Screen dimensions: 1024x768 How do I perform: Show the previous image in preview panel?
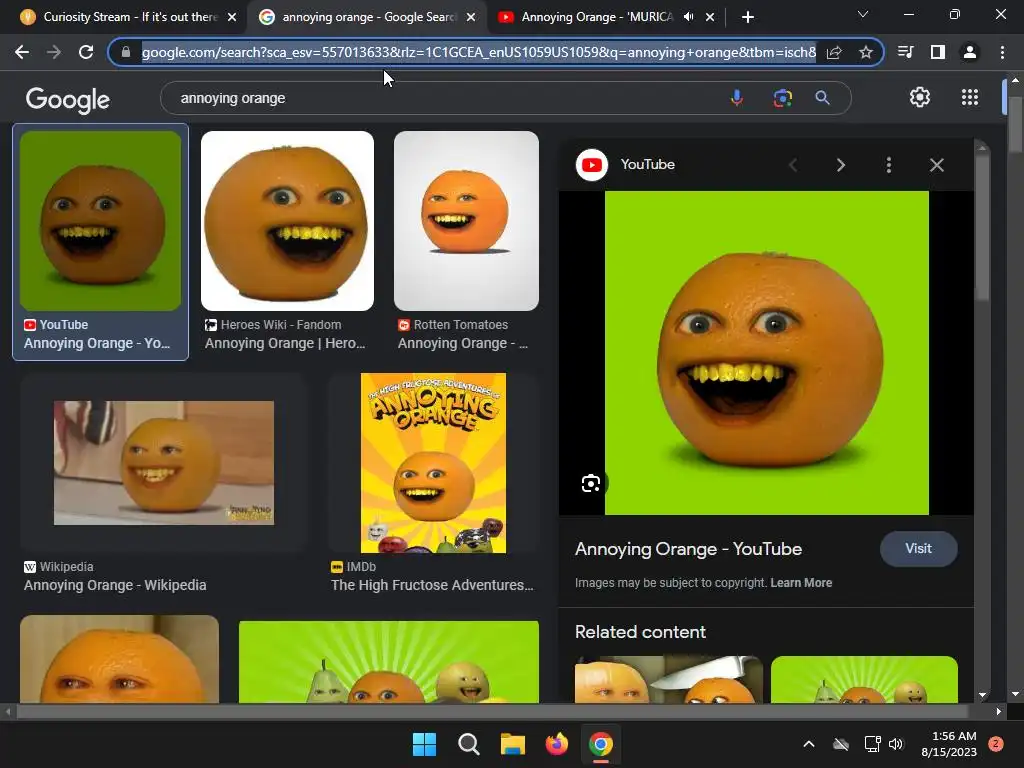(x=793, y=165)
